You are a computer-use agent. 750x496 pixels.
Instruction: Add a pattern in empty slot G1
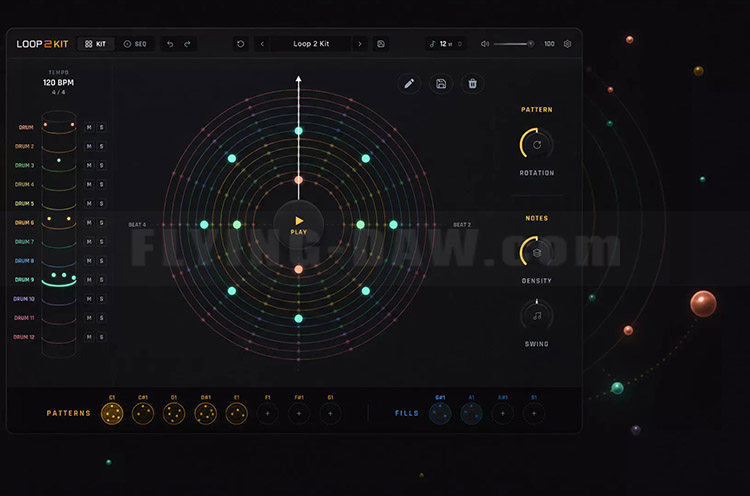[330, 414]
